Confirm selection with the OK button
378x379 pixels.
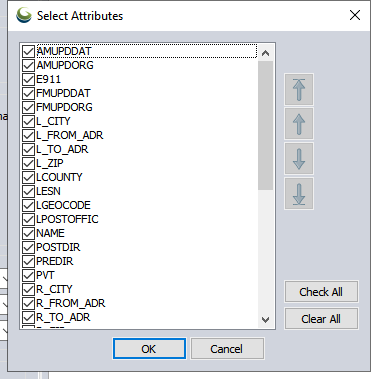[x=149, y=349]
